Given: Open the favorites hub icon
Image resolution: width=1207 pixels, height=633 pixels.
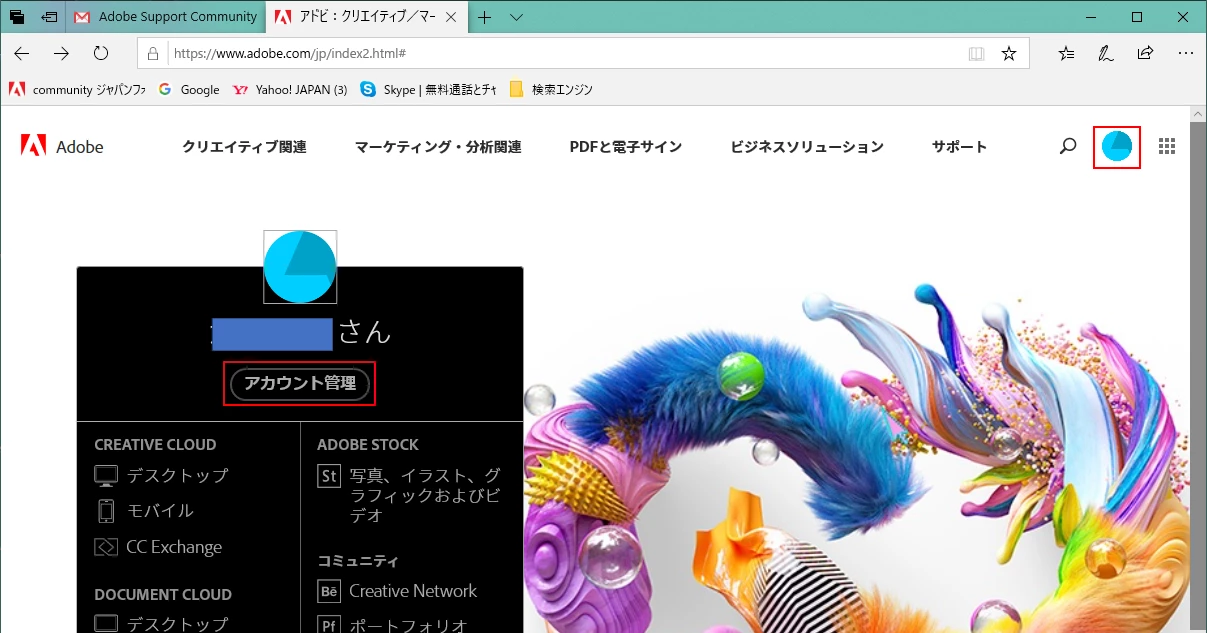Looking at the screenshot, I should coord(1067,53).
